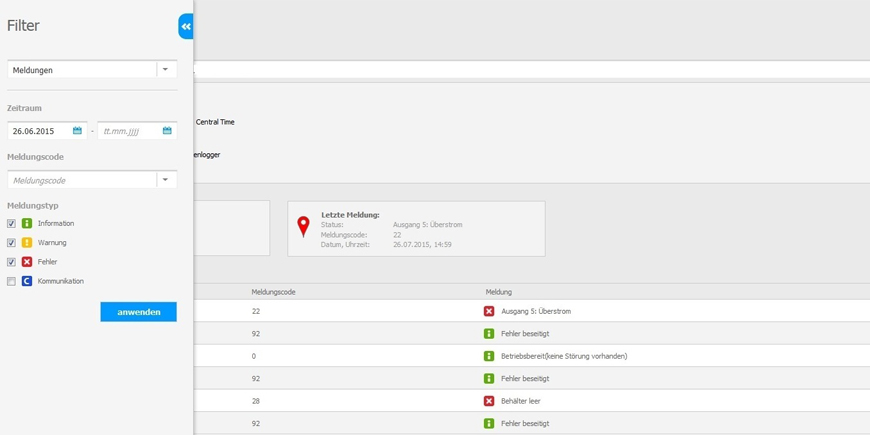The width and height of the screenshot is (870, 435).
Task: Collapse the Filter panel with double-arrow button
Action: (186, 27)
